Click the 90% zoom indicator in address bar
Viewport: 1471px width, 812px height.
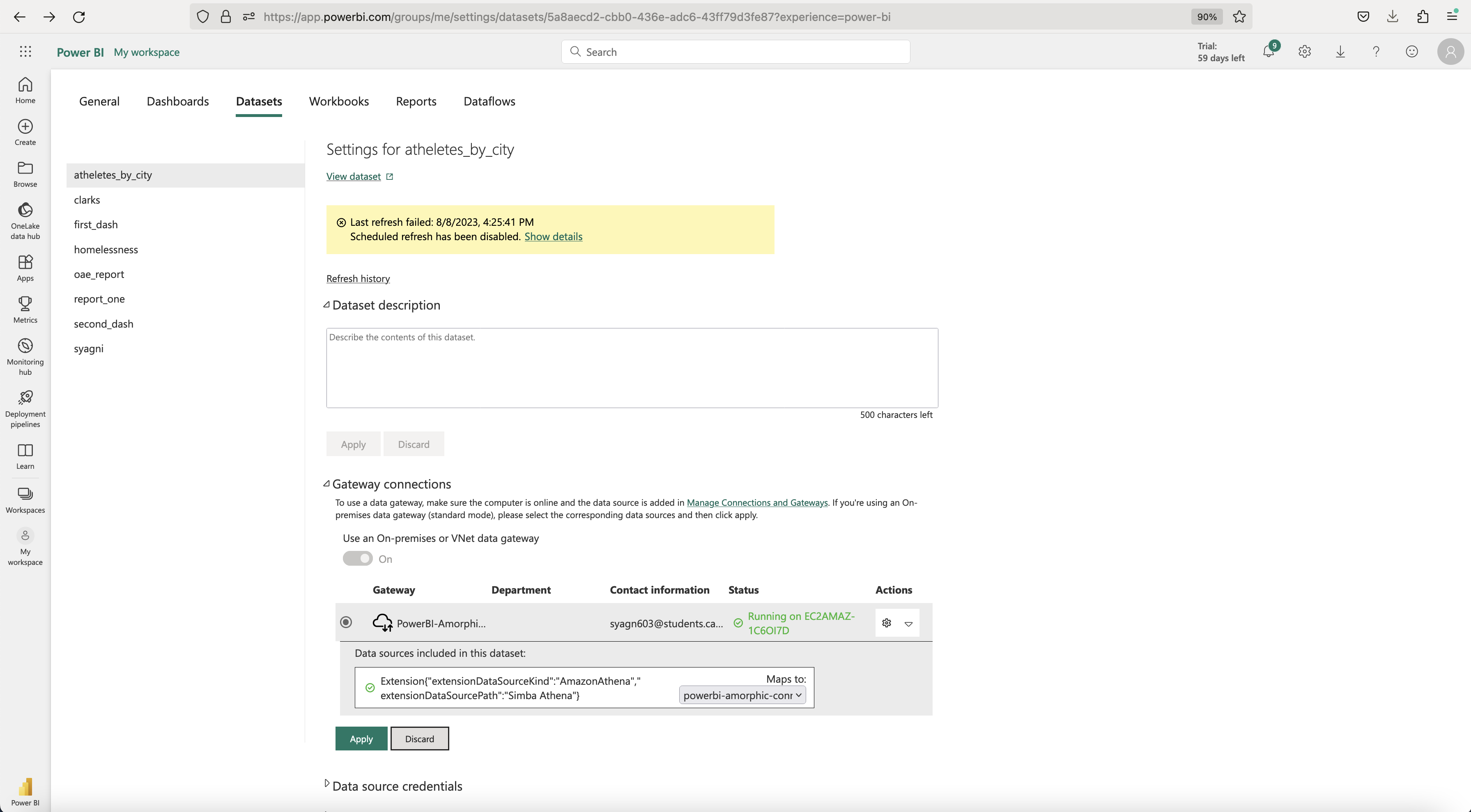tap(1207, 16)
